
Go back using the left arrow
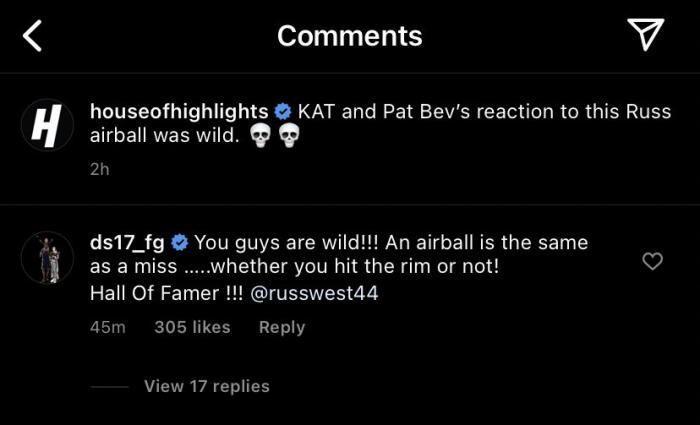pyautogui.click(x=33, y=37)
